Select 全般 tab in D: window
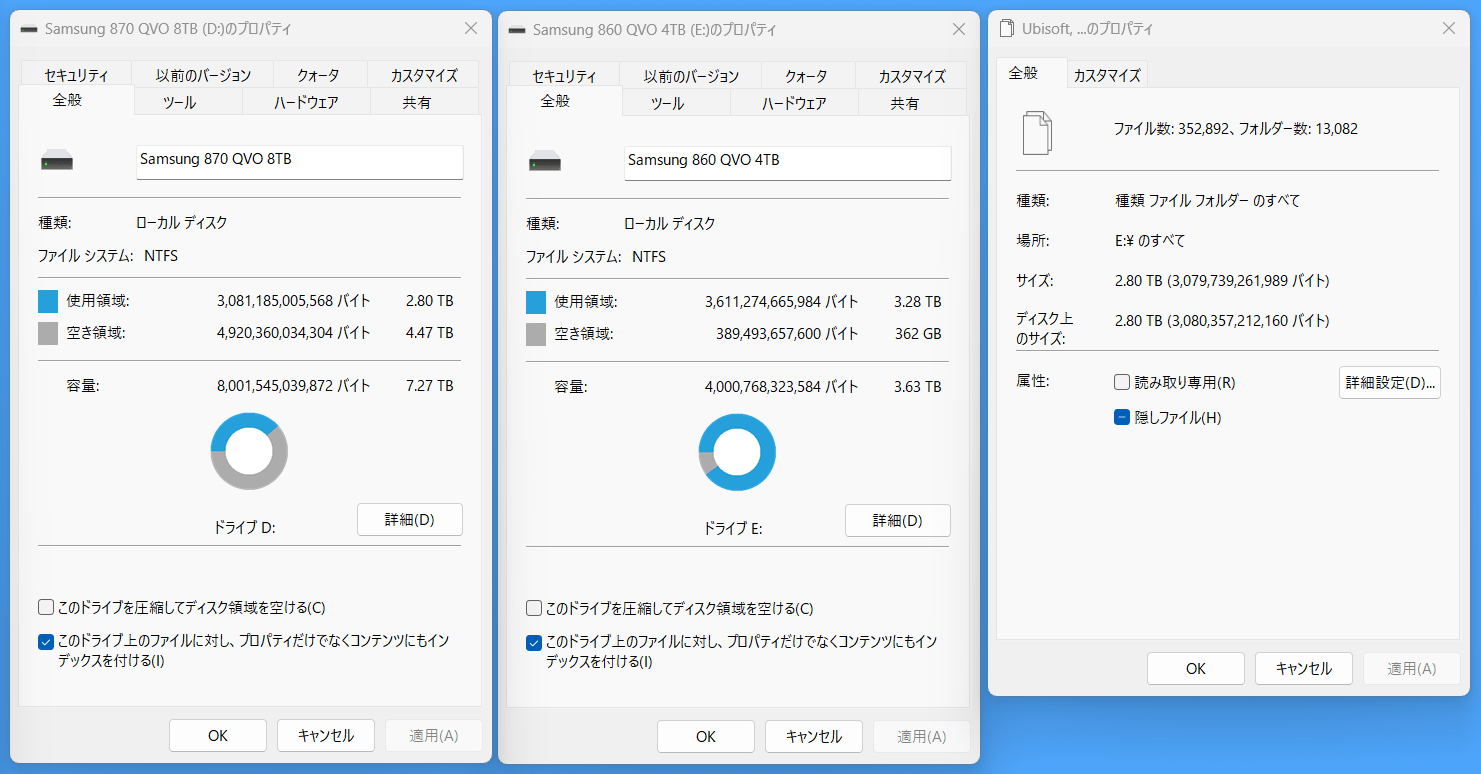The image size is (1481, 774). click(x=76, y=100)
